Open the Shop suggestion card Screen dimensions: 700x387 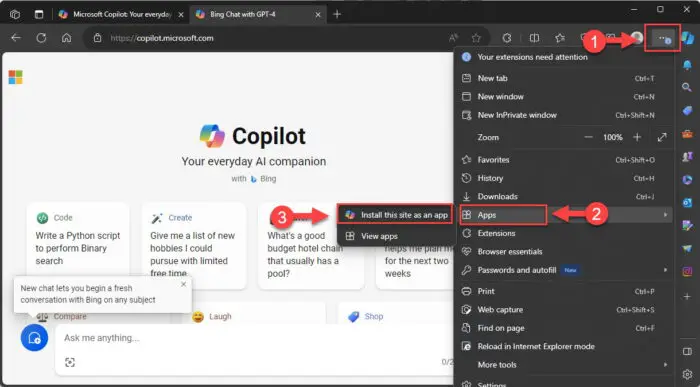click(395, 313)
